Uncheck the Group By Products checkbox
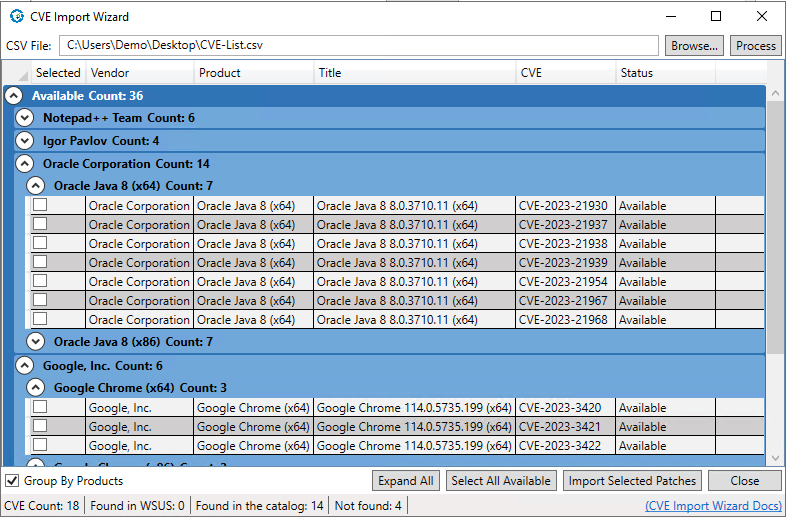Viewport: 787px width, 518px height. [12, 481]
